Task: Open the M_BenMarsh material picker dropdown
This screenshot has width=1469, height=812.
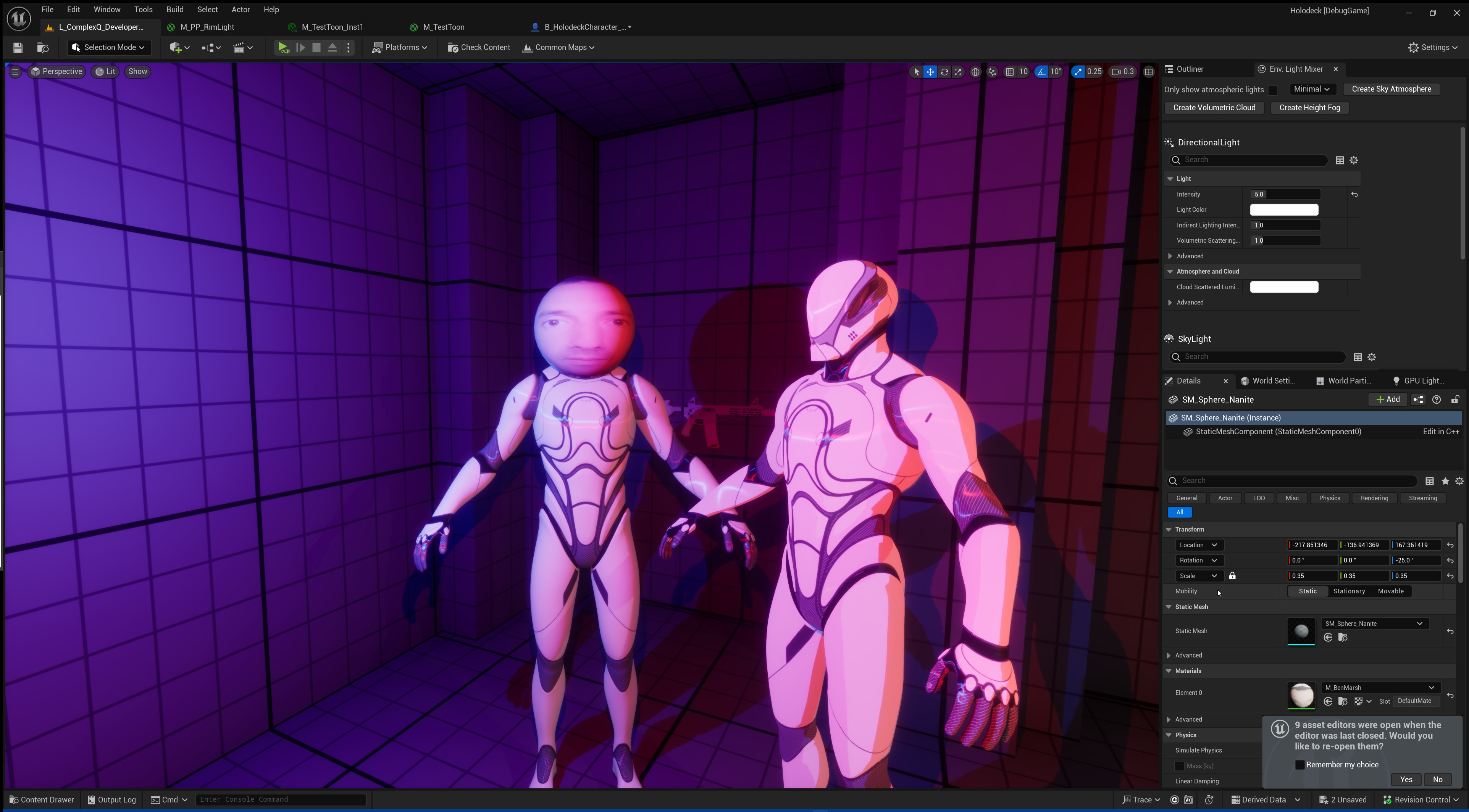Action: (1380, 688)
